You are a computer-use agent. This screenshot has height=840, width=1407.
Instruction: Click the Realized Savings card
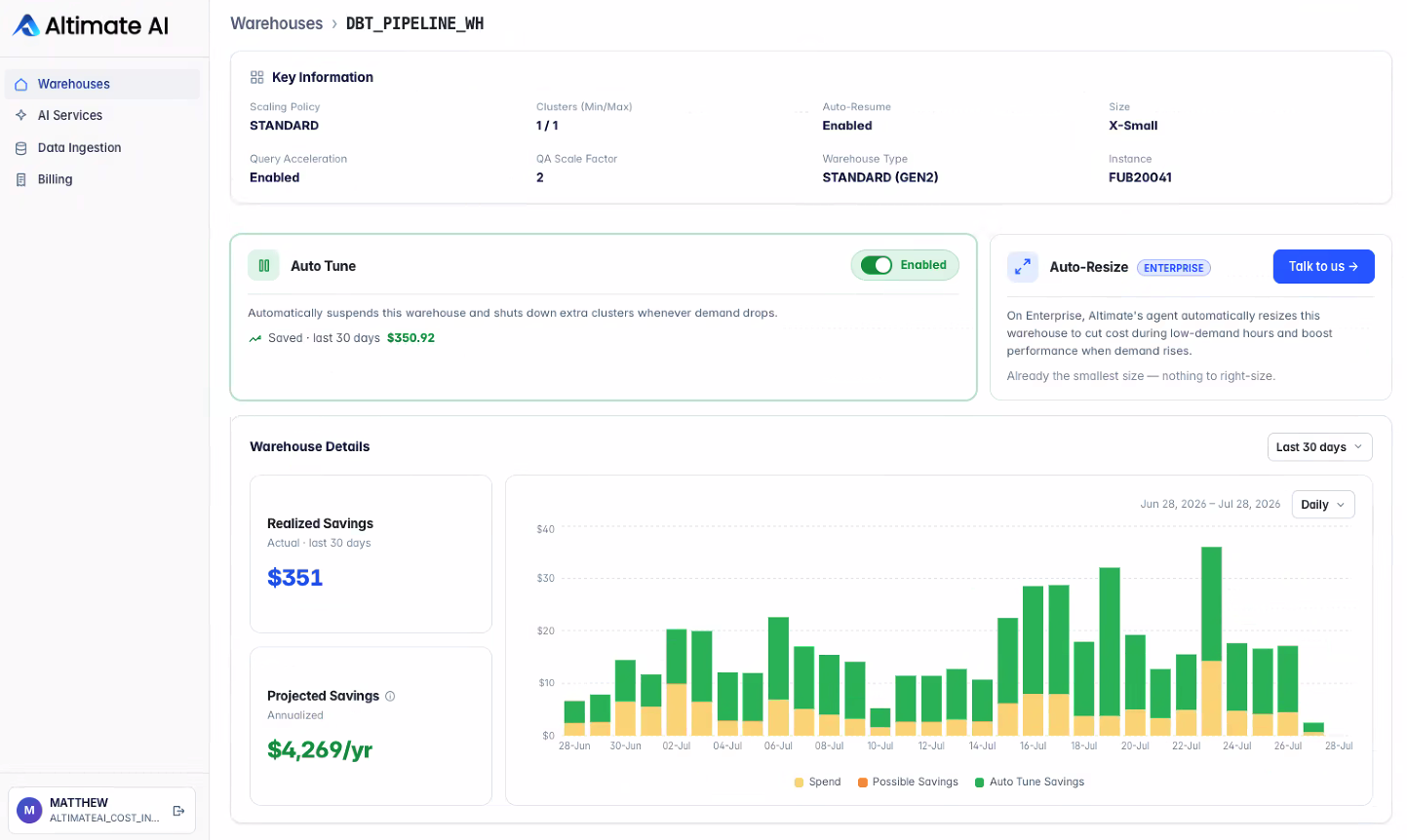pyautogui.click(x=371, y=554)
